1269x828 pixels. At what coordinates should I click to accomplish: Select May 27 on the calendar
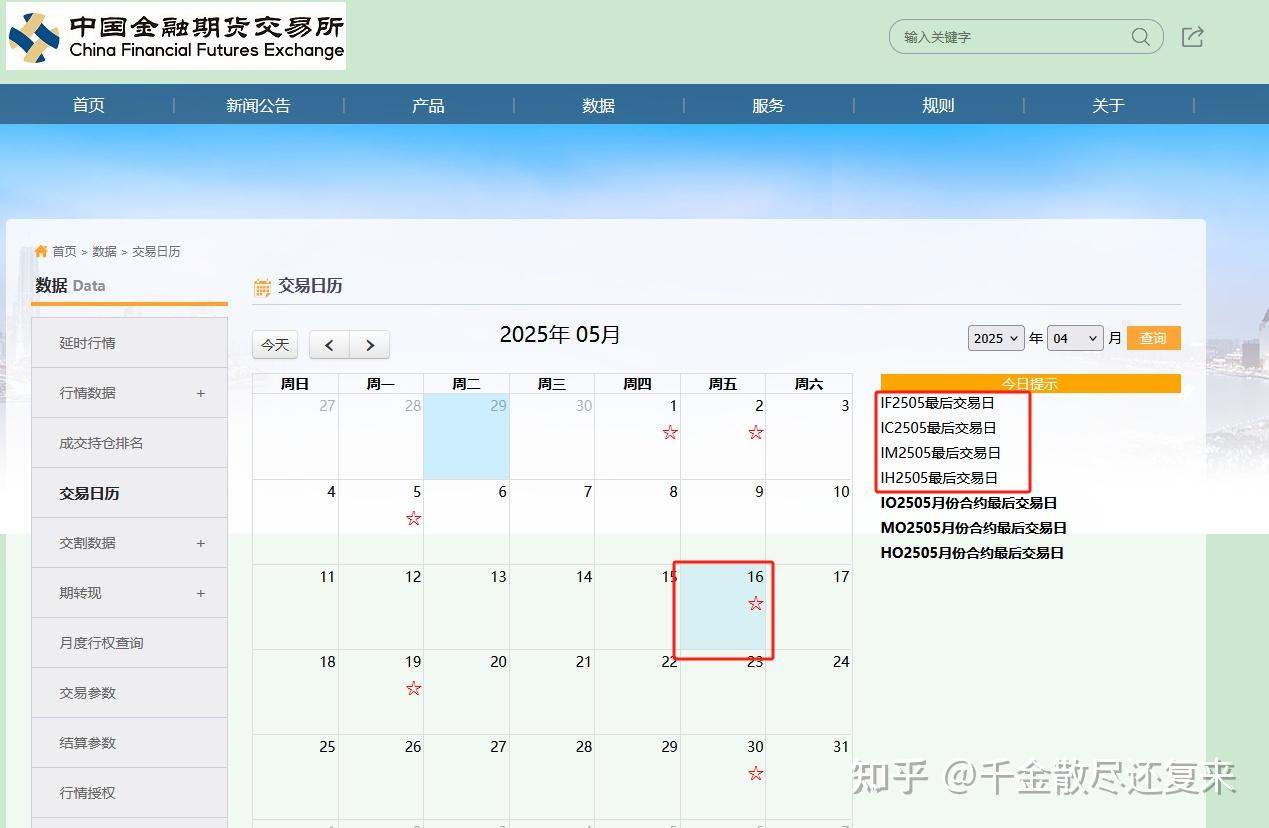(x=466, y=777)
